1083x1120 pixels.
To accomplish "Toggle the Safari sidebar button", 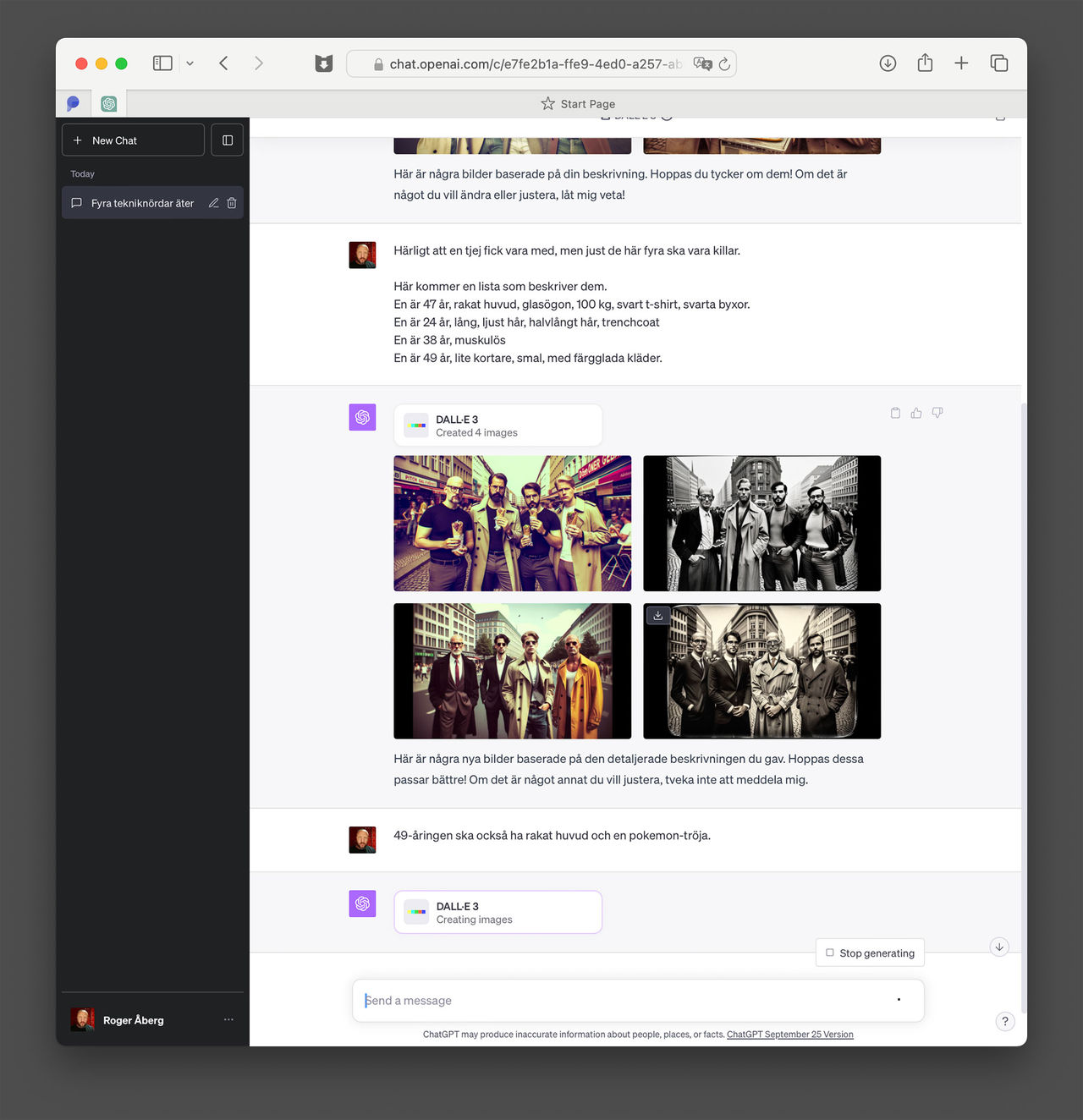I will 162,63.
